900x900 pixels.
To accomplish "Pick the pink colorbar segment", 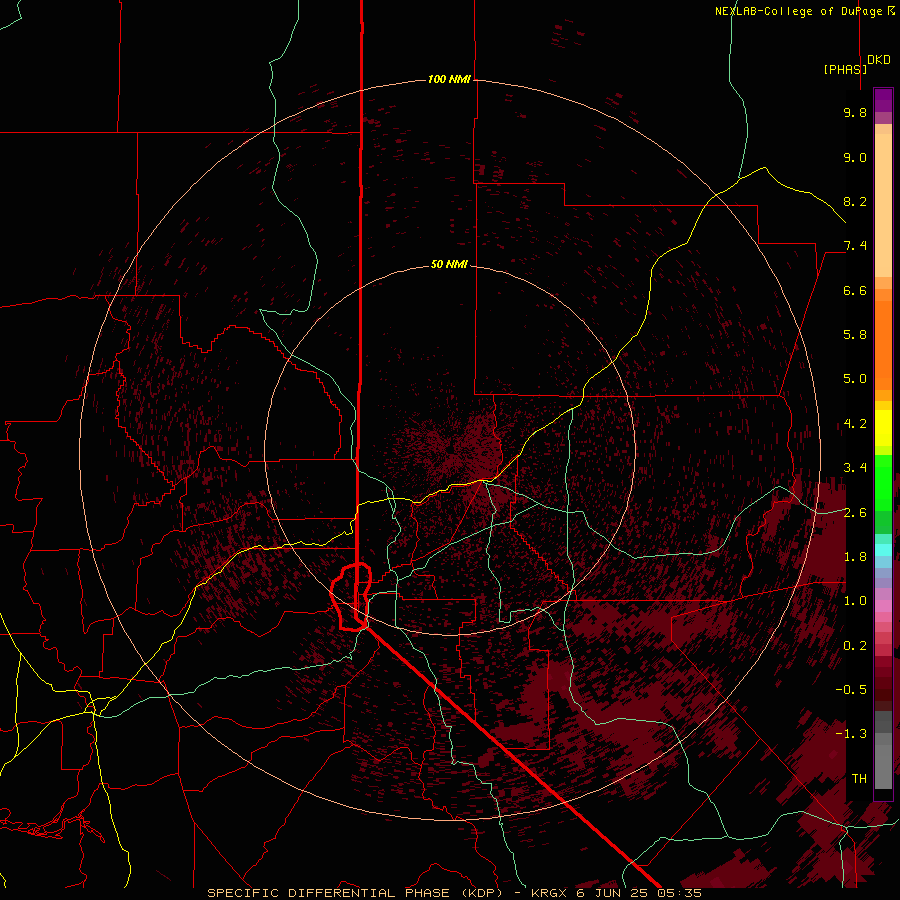I will coord(883,606).
